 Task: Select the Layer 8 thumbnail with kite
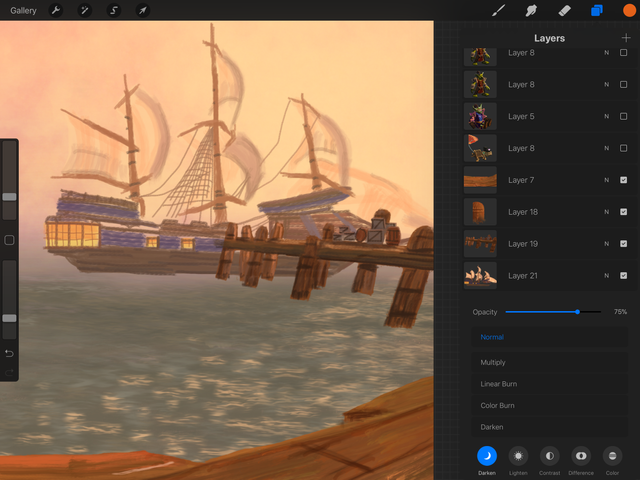480,148
